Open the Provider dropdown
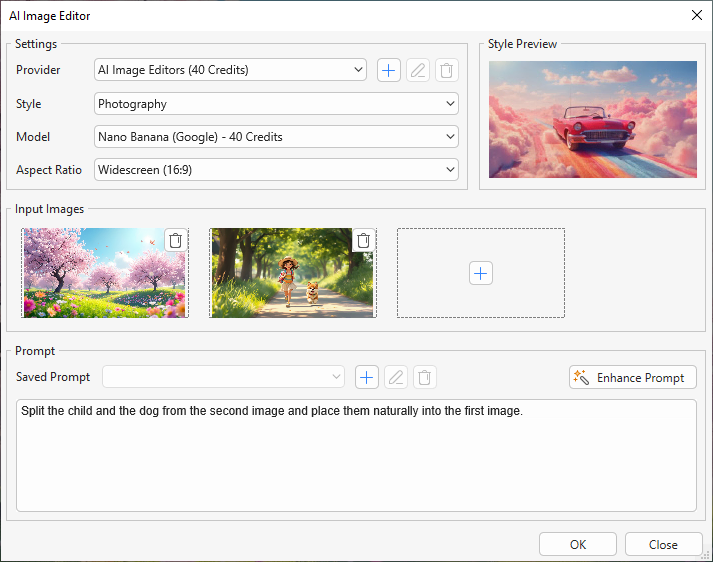The height and width of the screenshot is (562, 713). click(230, 70)
